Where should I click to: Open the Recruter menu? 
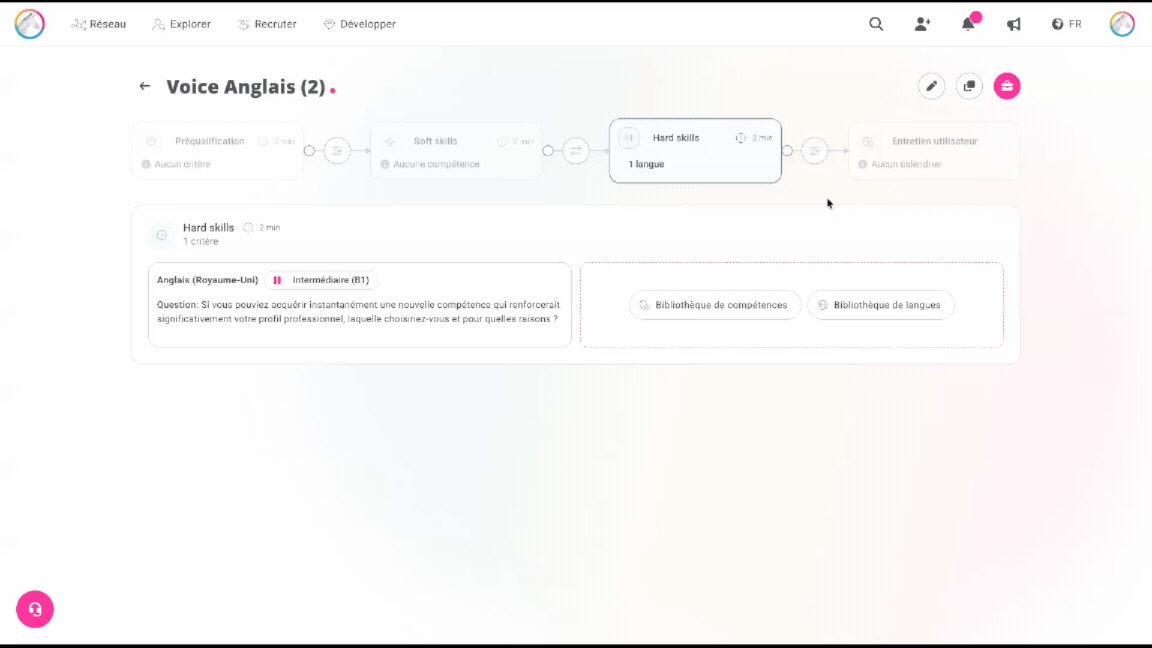267,24
